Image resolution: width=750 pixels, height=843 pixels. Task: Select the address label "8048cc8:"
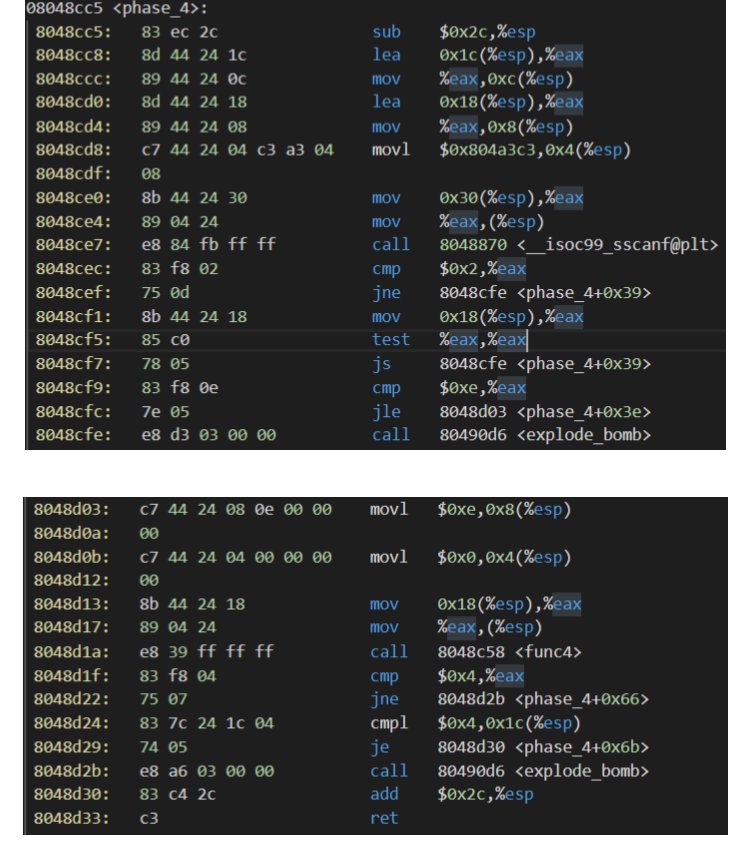point(74,55)
